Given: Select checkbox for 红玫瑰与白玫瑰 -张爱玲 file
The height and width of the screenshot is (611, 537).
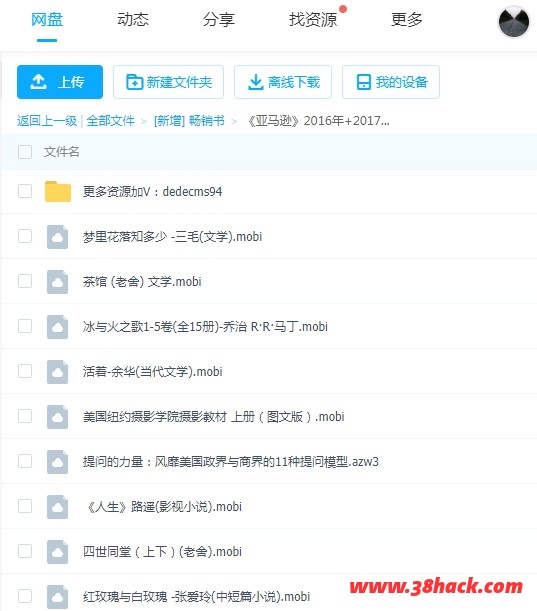Looking at the screenshot, I should click(25, 596).
